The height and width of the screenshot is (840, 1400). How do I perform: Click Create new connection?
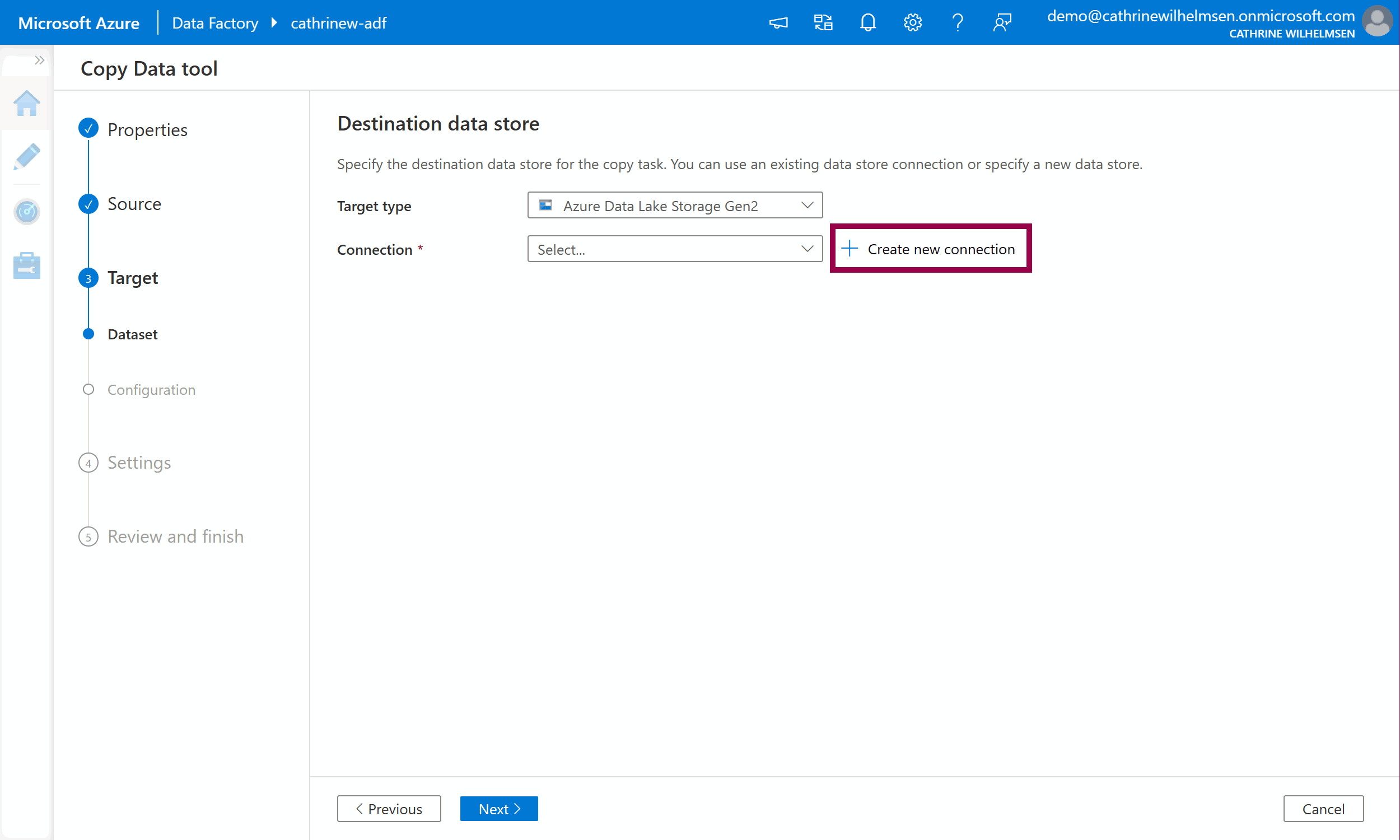930,249
